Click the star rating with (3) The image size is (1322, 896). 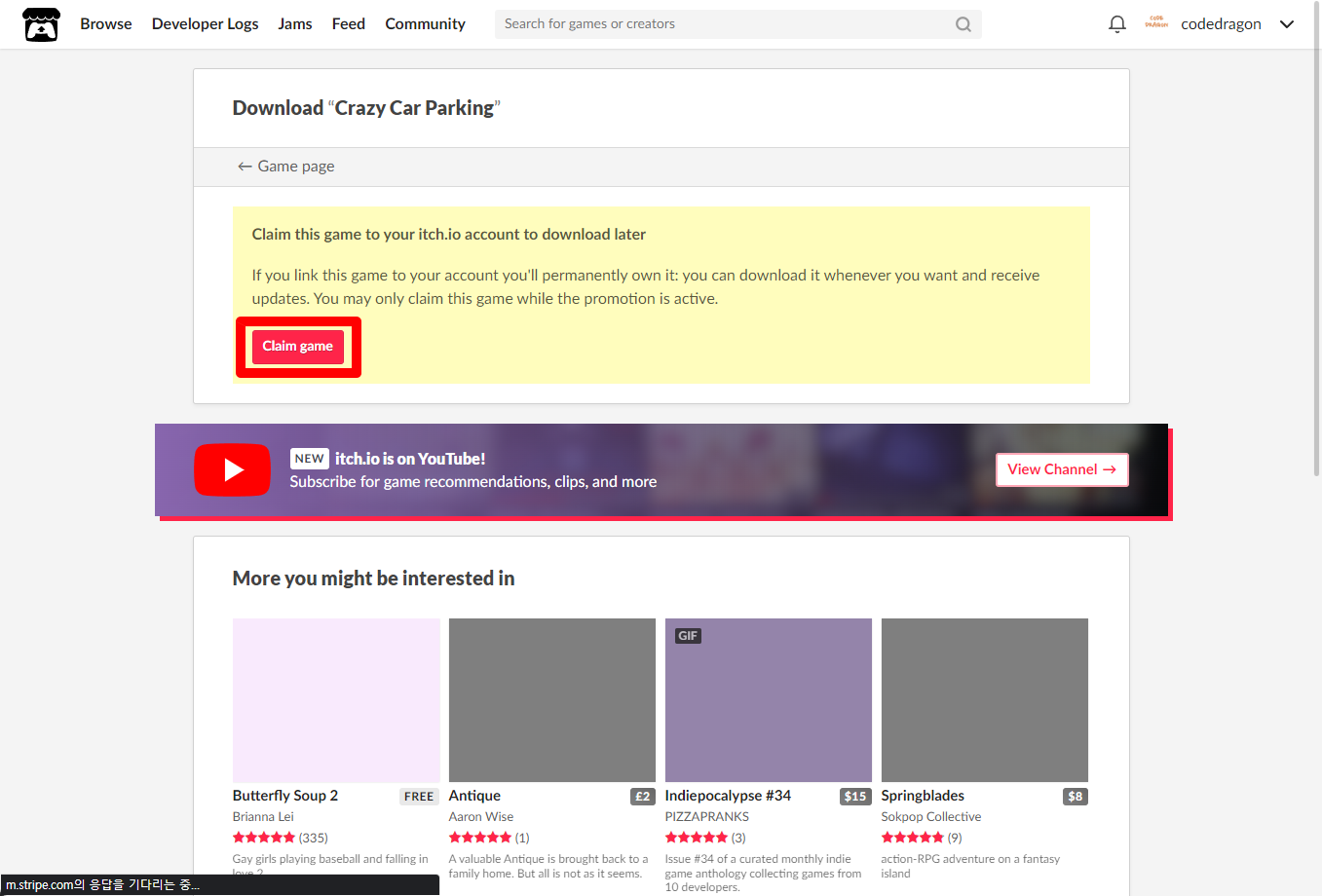(x=705, y=838)
